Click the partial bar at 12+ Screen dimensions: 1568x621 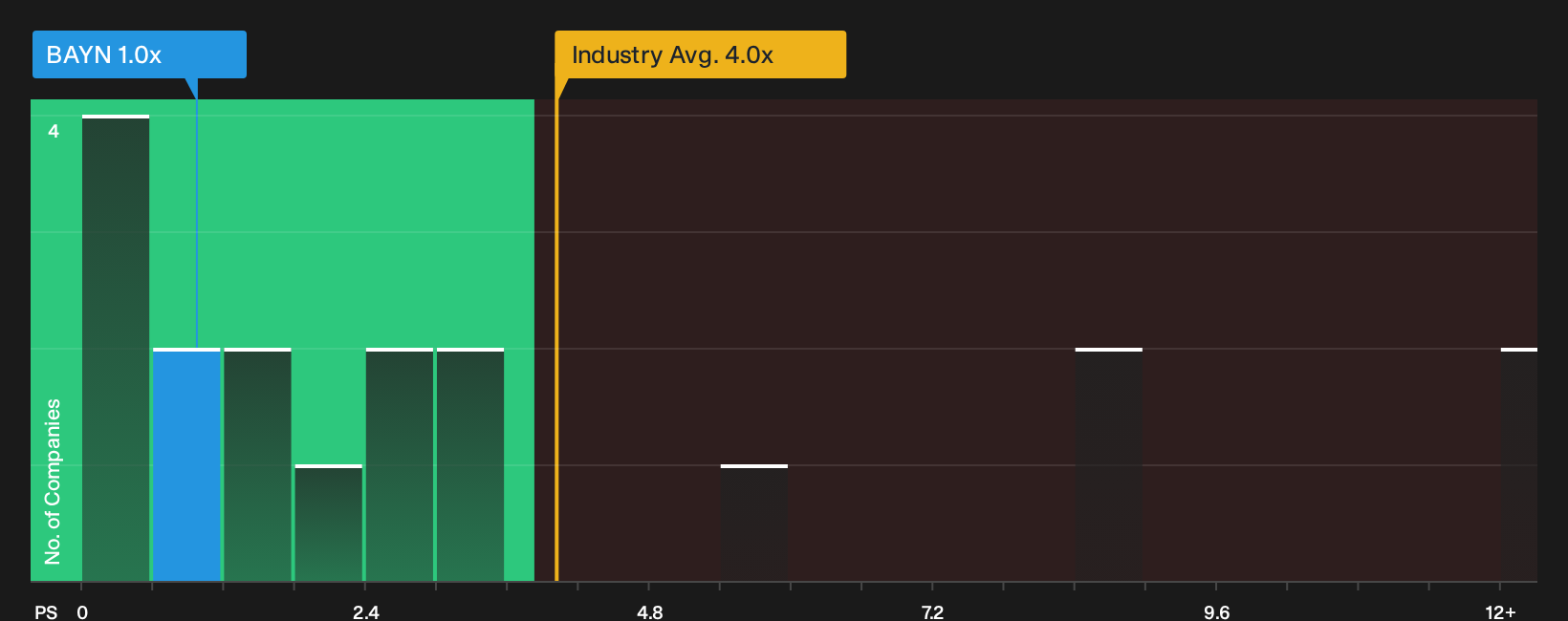coord(1519,464)
